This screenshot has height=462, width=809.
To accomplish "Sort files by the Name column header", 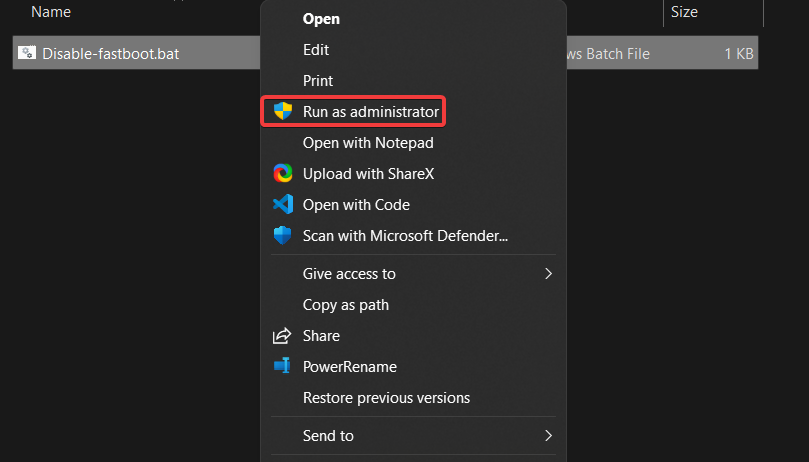I will (51, 12).
